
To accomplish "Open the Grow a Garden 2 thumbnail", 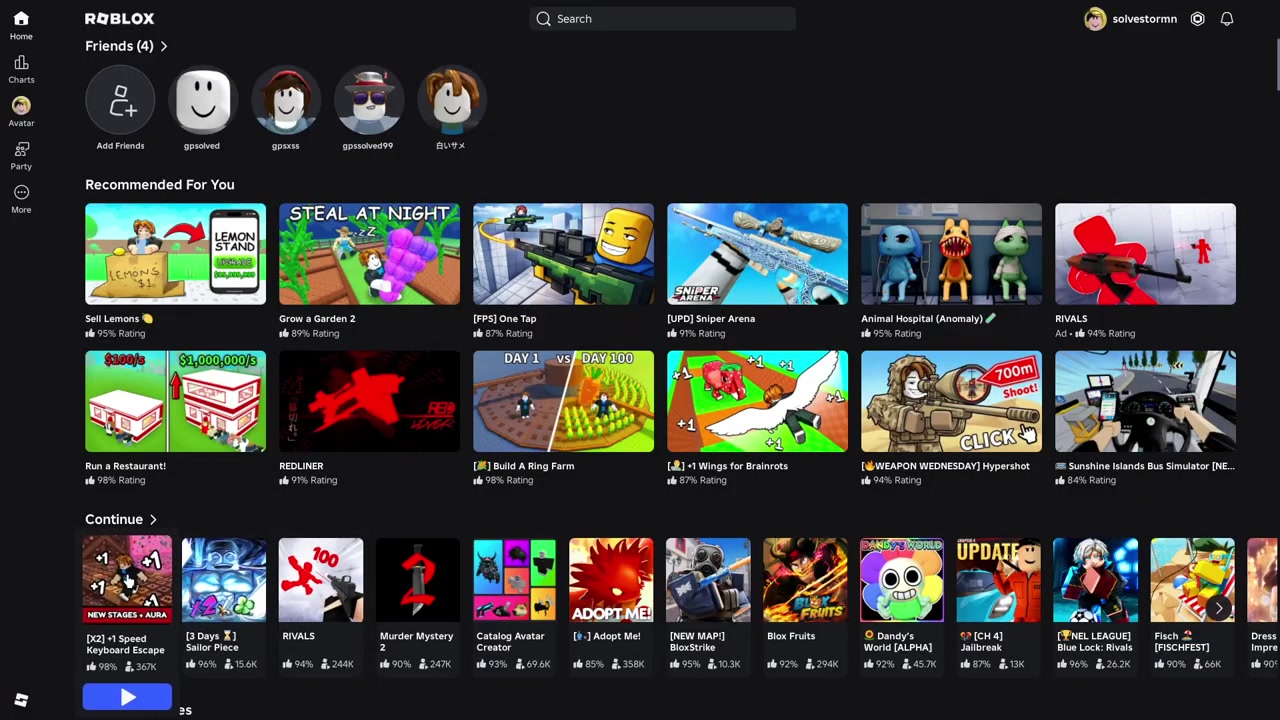I will (x=369, y=254).
